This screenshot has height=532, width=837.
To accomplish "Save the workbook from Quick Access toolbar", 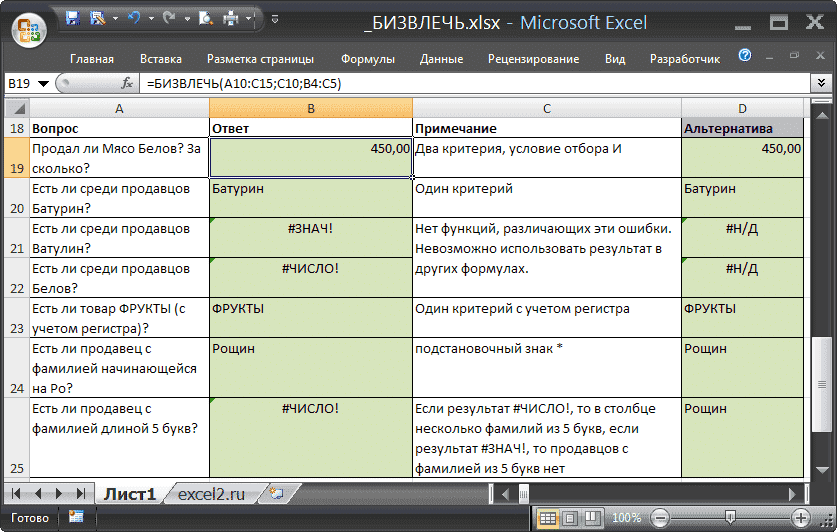I will point(73,17).
